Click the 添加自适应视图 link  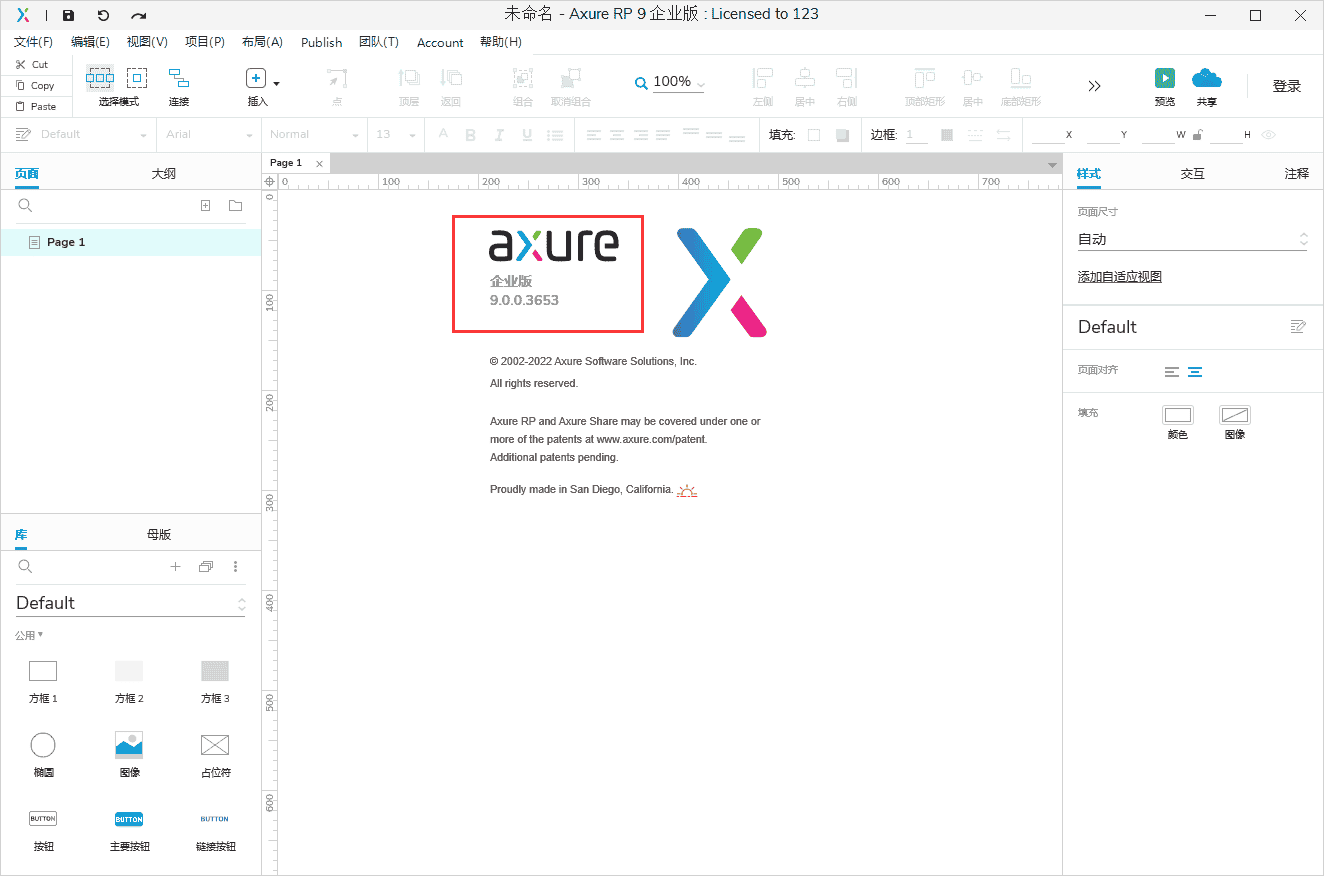pos(1119,277)
